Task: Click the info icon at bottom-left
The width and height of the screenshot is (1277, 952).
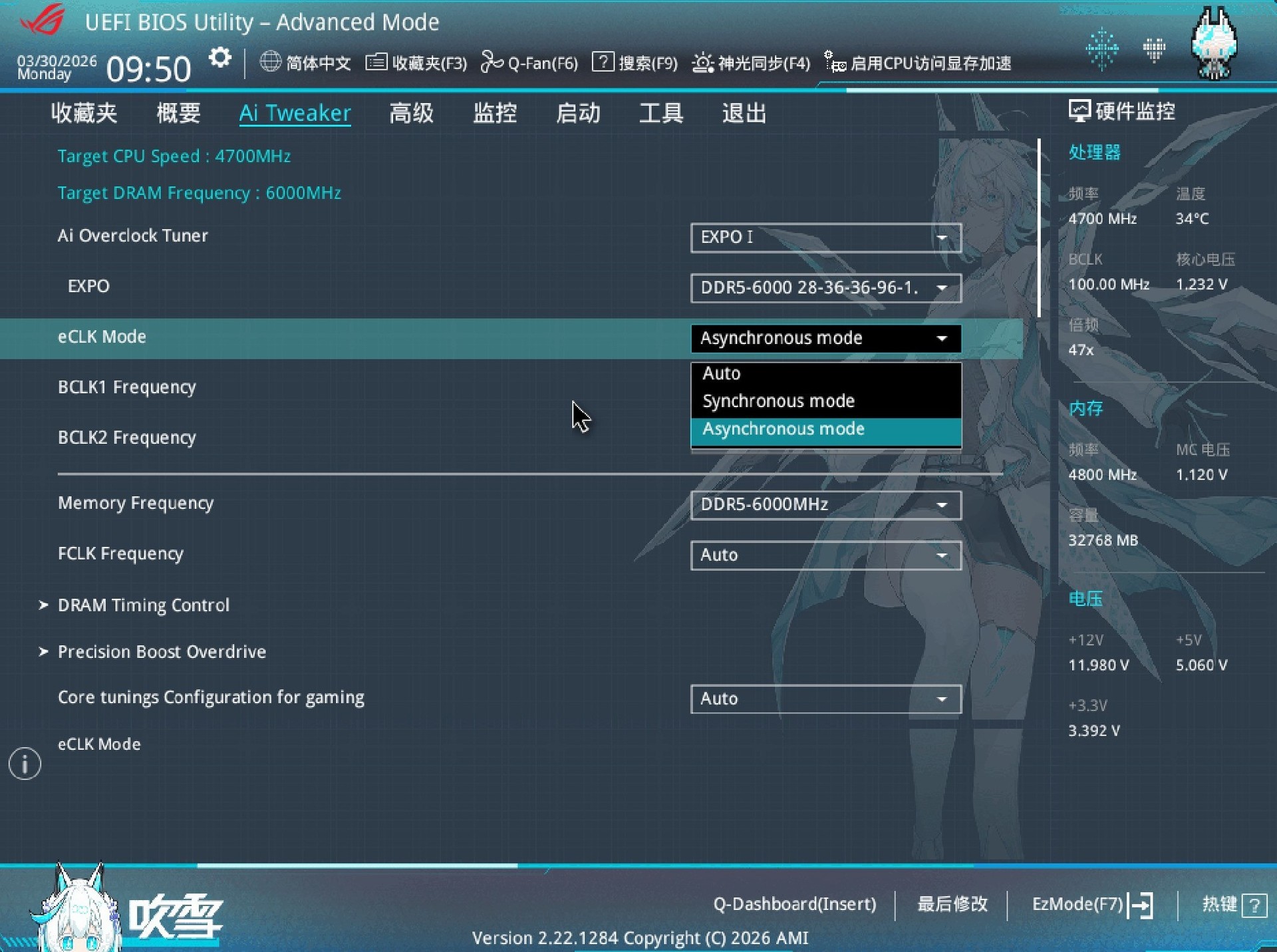Action: click(25, 763)
